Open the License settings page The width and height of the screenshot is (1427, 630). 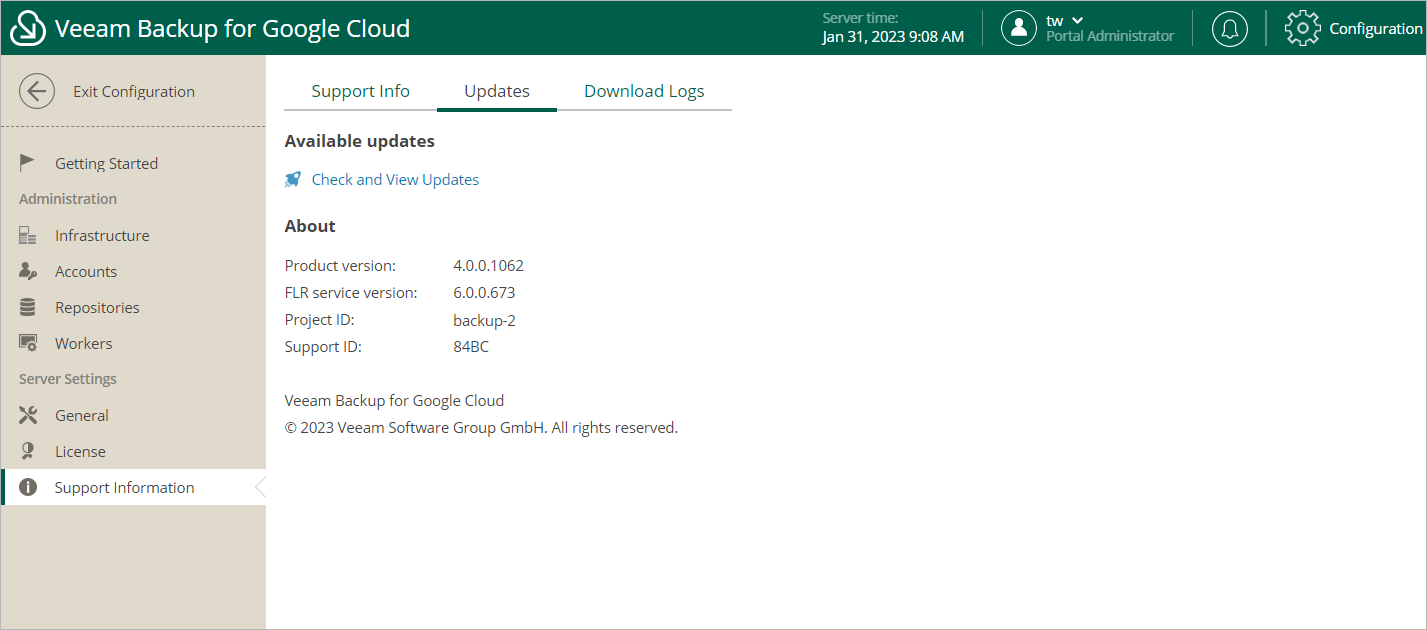(x=80, y=452)
